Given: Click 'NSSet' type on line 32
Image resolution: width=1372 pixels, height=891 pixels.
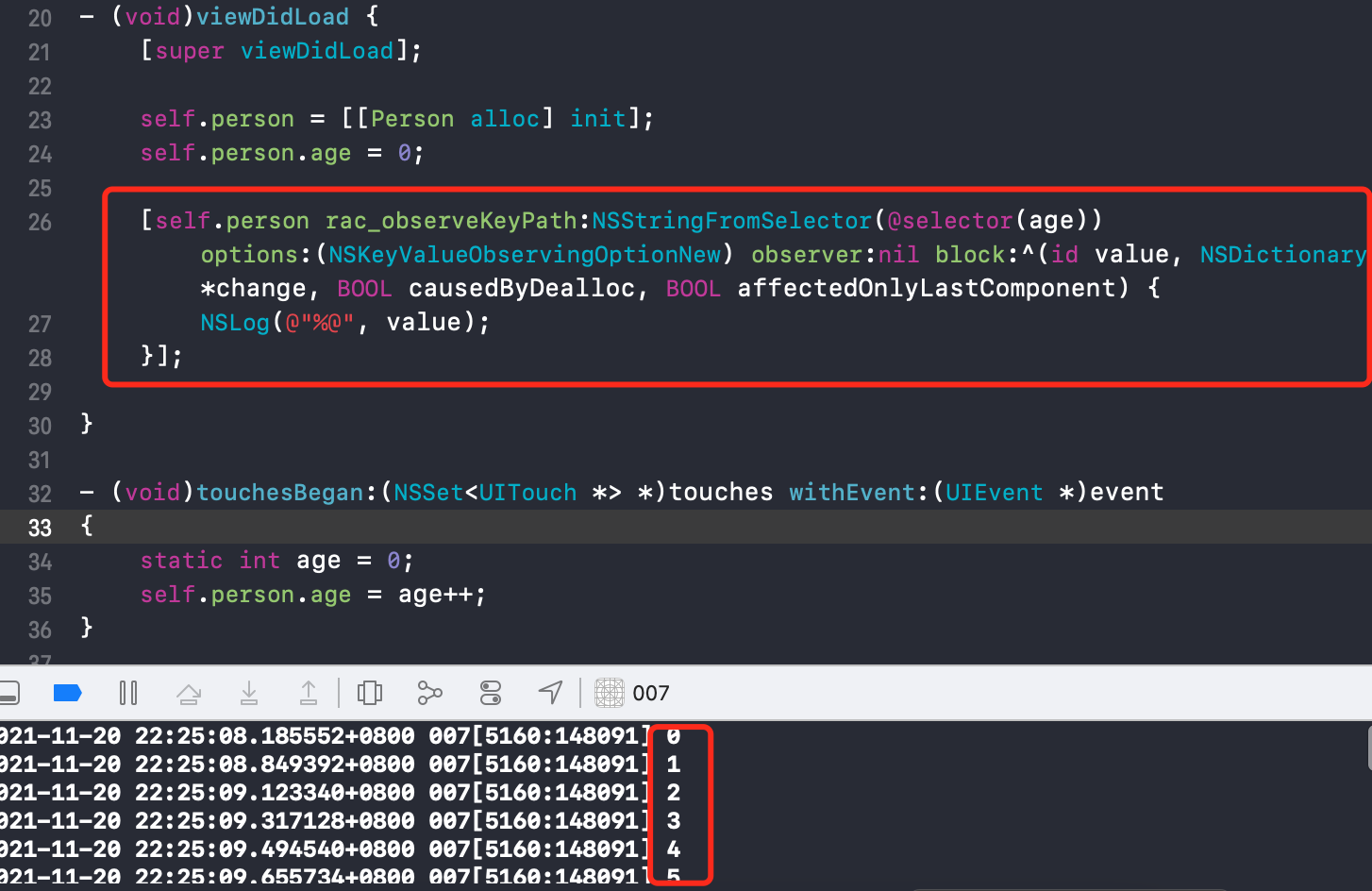Looking at the screenshot, I should (428, 493).
